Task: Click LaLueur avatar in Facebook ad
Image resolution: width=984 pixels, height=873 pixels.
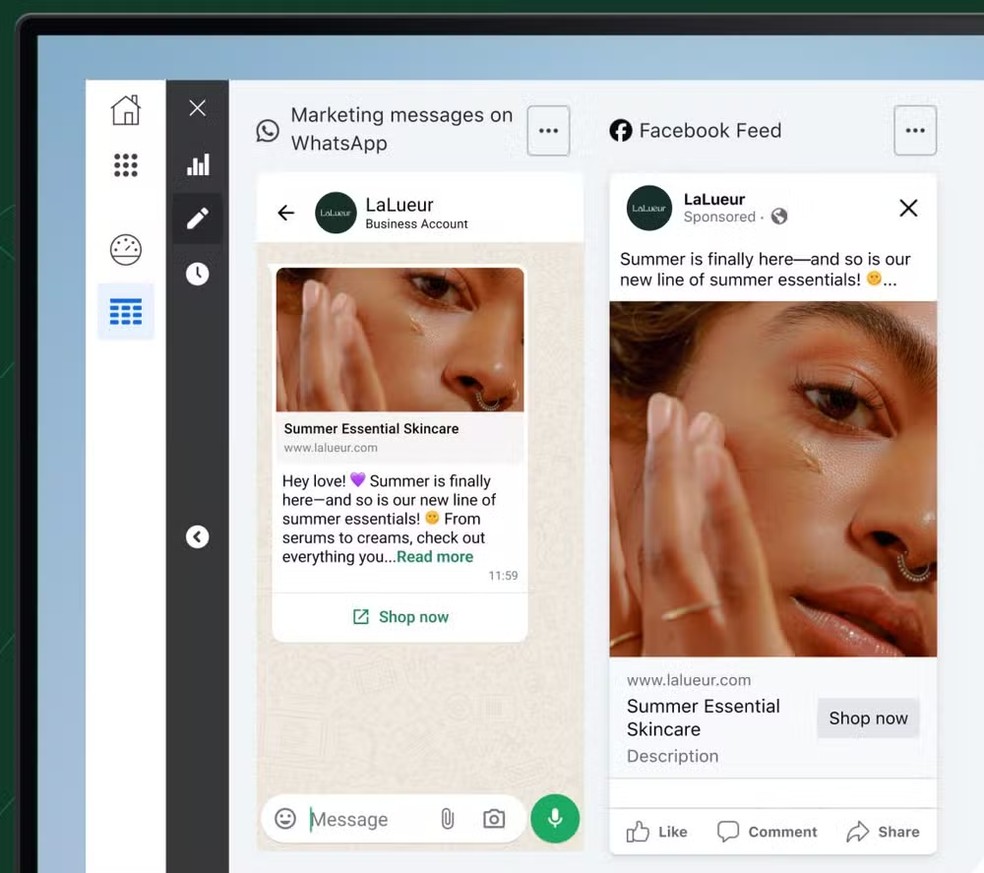Action: [x=649, y=208]
